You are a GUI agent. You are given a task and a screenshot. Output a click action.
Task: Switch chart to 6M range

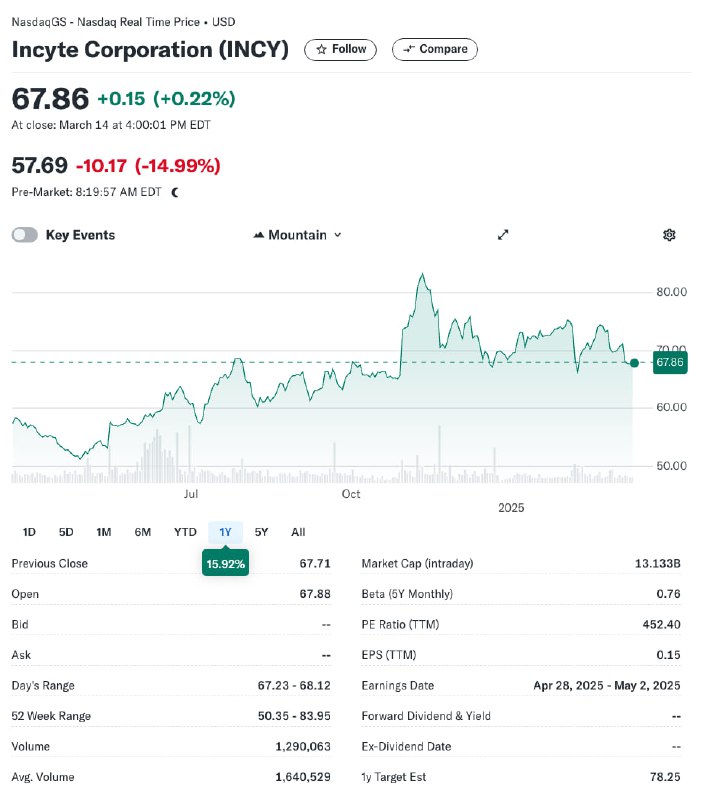pyautogui.click(x=142, y=532)
